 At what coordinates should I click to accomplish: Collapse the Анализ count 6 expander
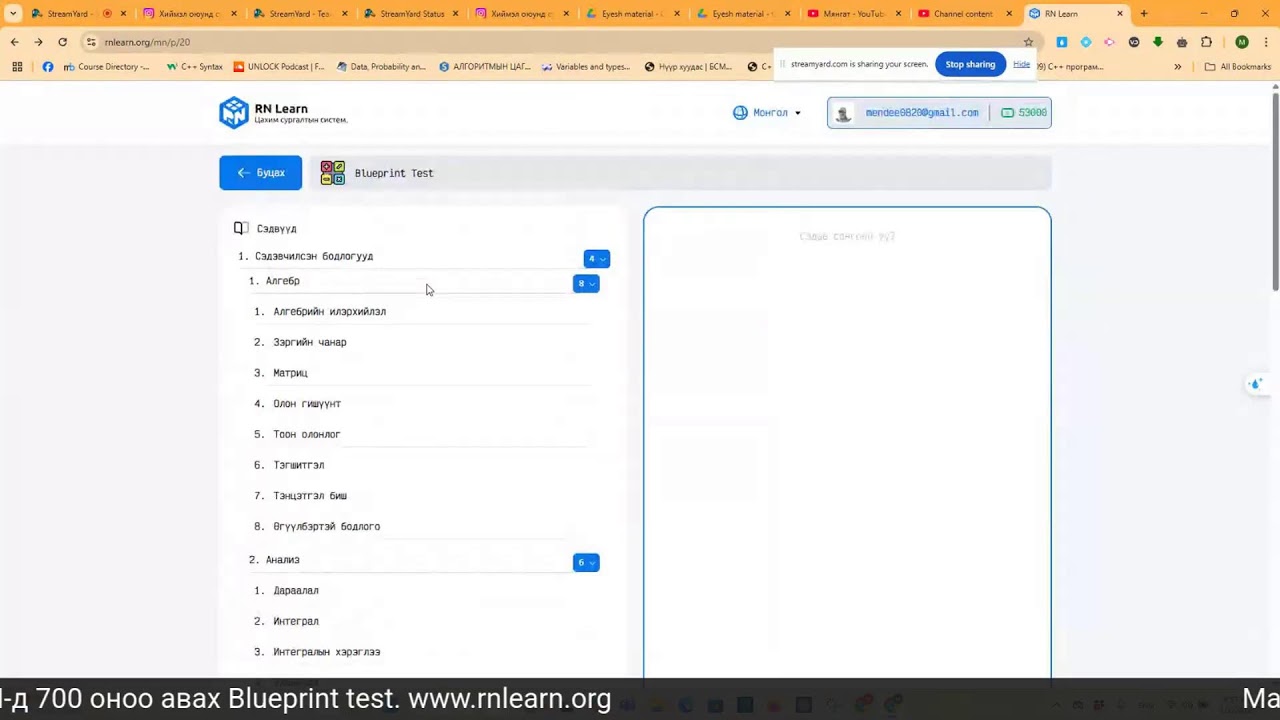tap(586, 563)
